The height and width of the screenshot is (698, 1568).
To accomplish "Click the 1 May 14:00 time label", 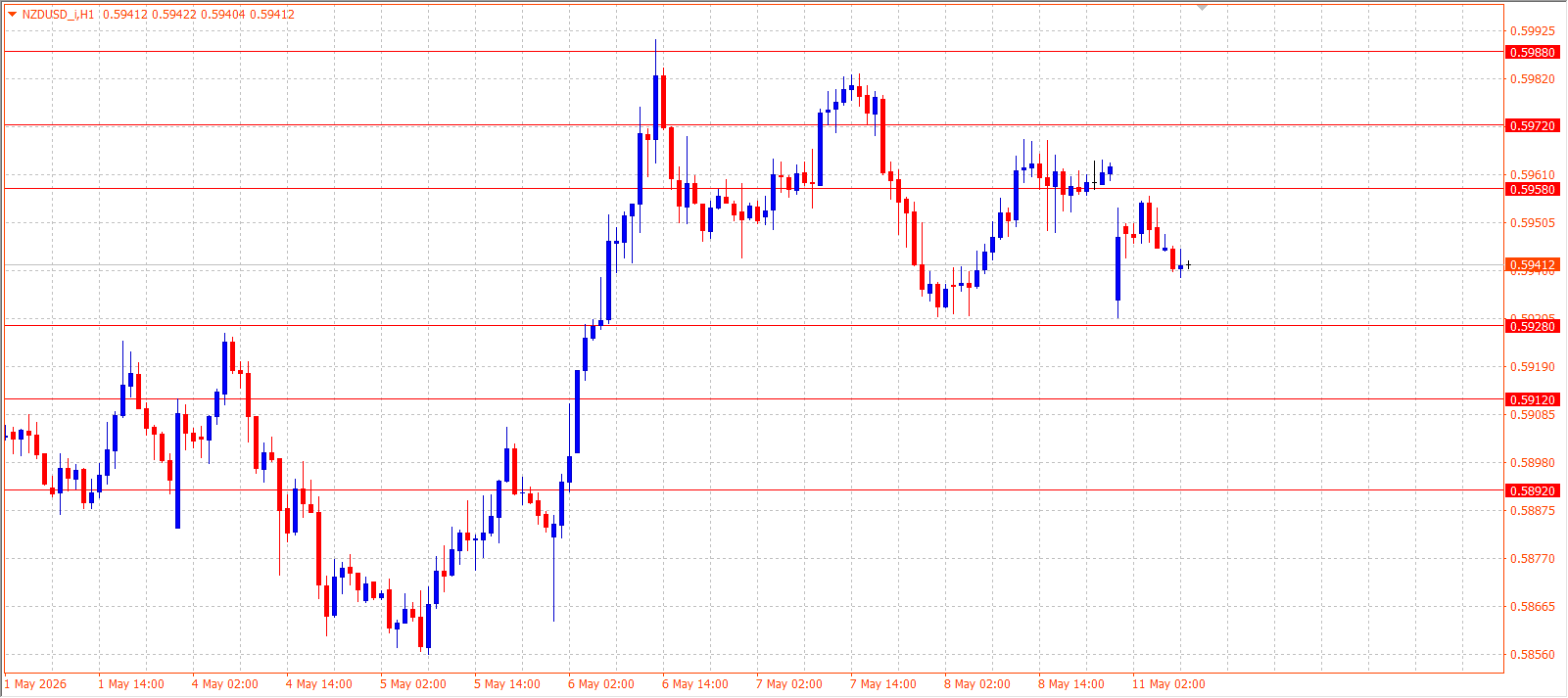I will click(131, 684).
